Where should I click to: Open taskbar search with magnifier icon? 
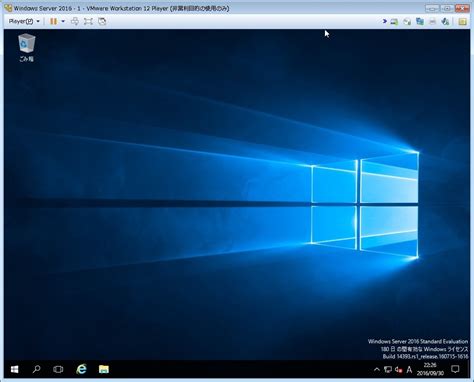pyautogui.click(x=36, y=369)
